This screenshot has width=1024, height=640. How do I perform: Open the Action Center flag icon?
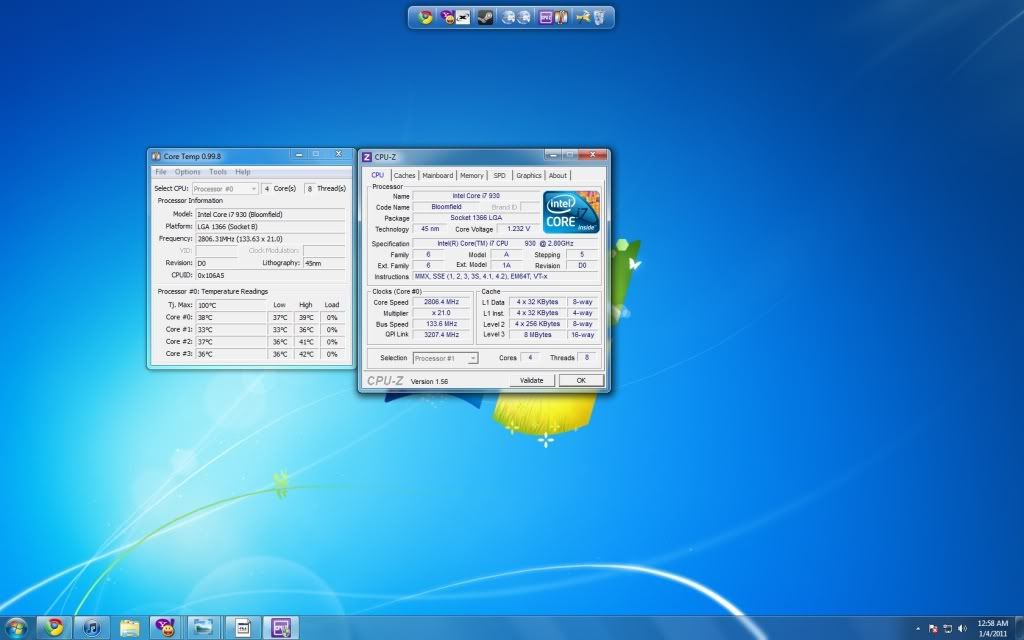[933, 629]
